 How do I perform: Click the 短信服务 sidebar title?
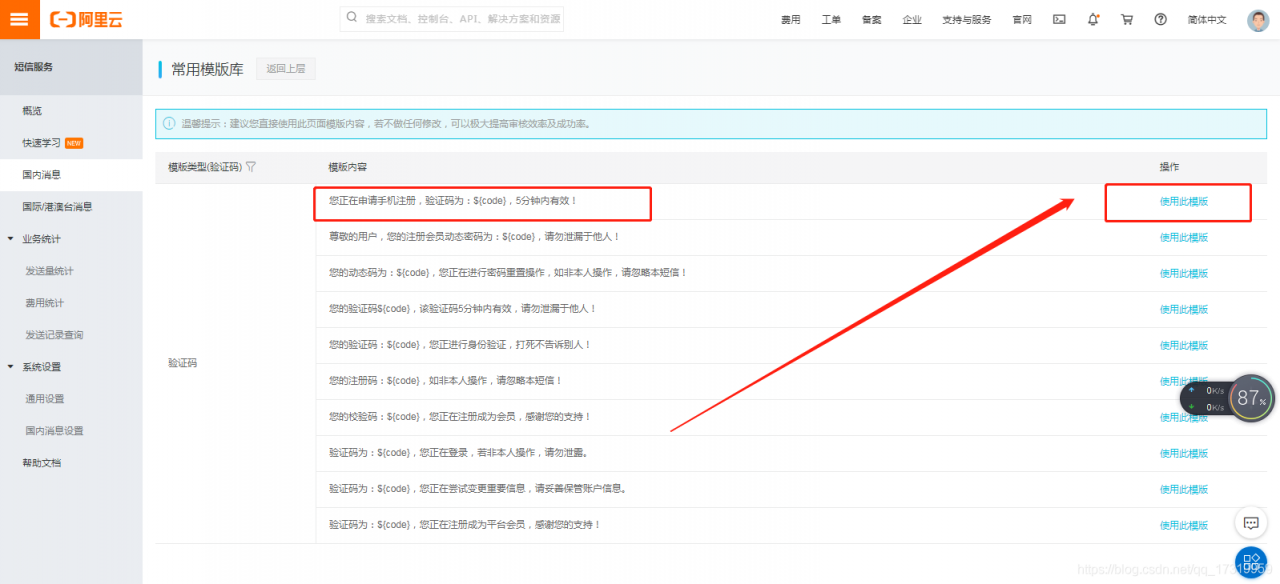tap(33, 67)
